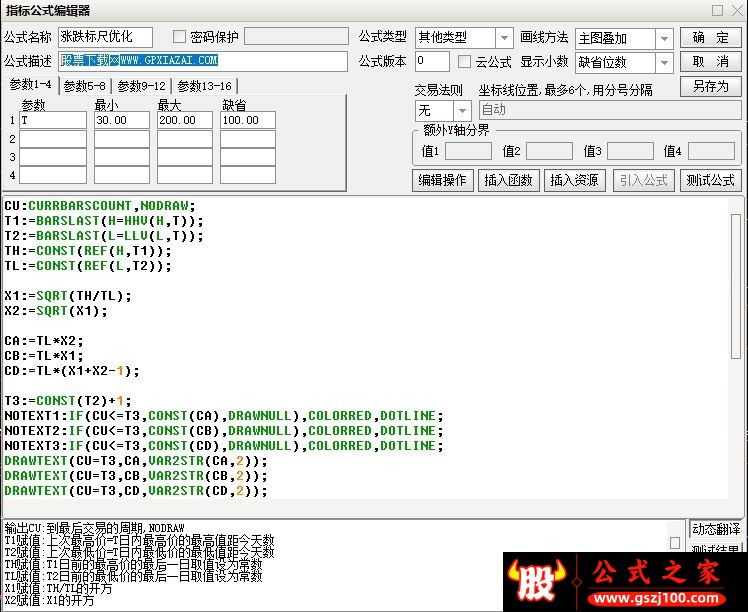Enable the 密码保护 checkbox

tap(179, 37)
